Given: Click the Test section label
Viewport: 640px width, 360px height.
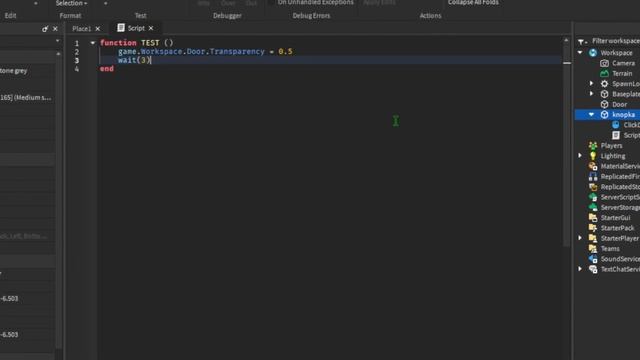Looking at the screenshot, I should coord(140,16).
